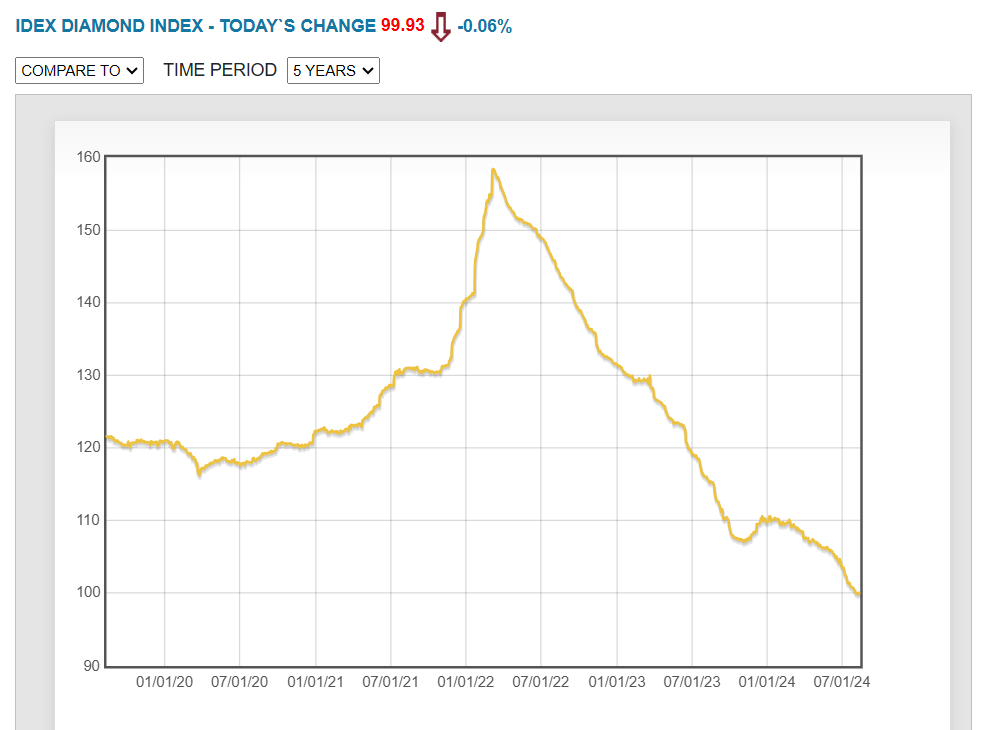
Task: Click the 01/01/21 x-axis date
Action: pyautogui.click(x=315, y=682)
